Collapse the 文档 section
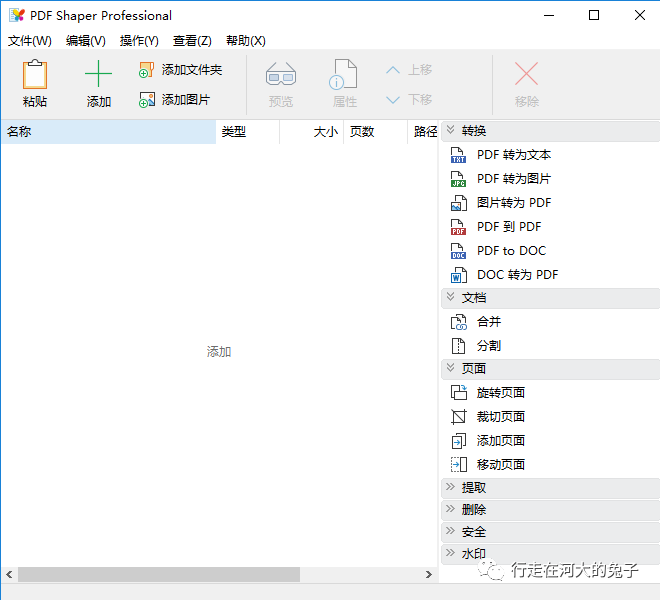 pyautogui.click(x=450, y=297)
